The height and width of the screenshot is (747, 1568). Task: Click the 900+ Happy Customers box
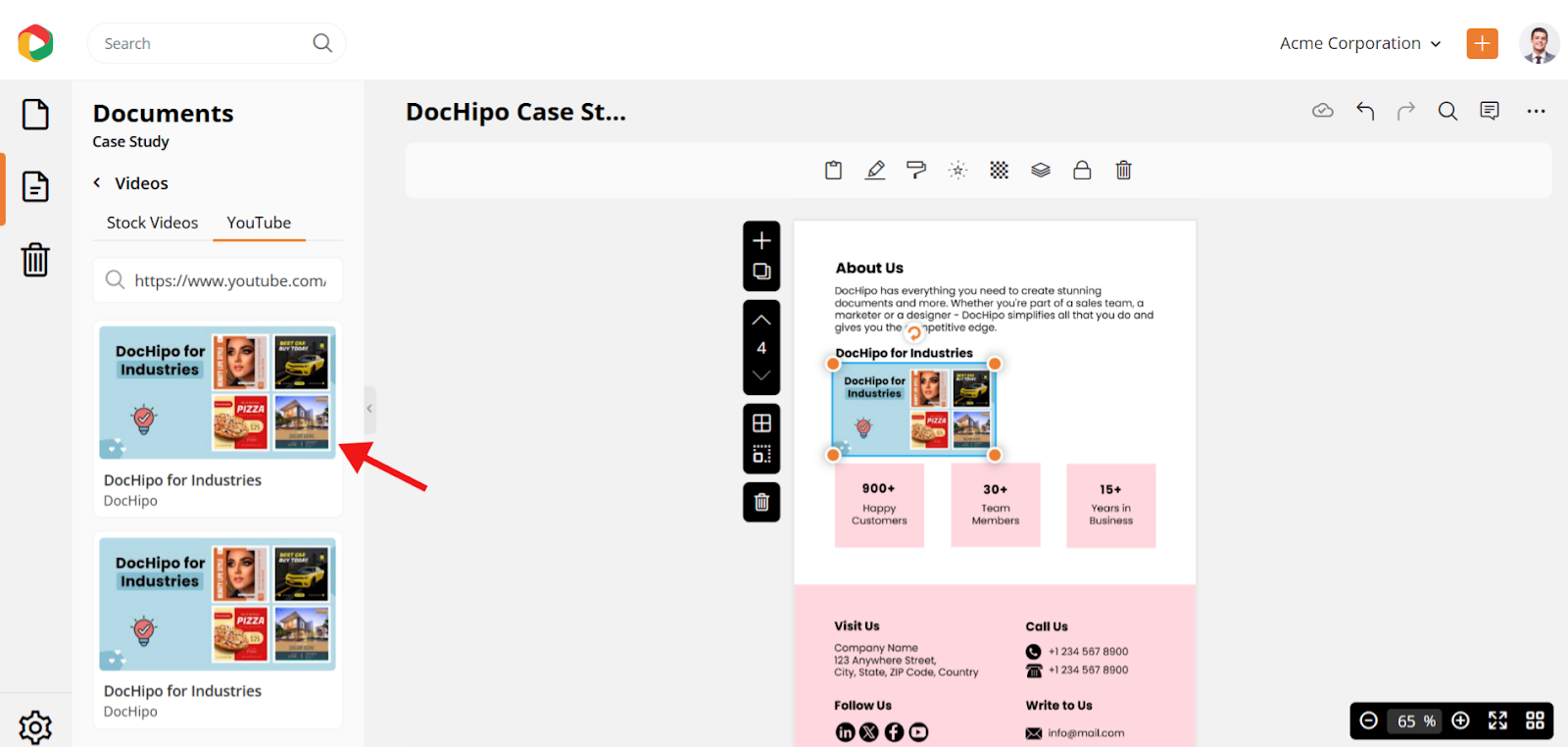pyautogui.click(x=879, y=505)
